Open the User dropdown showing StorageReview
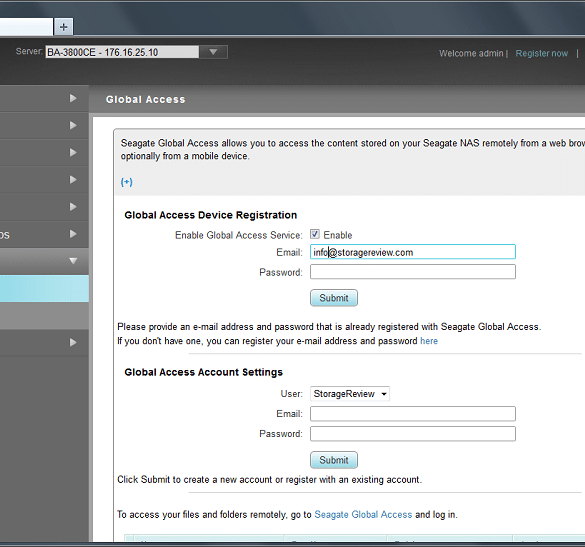The width and height of the screenshot is (585, 547). point(350,394)
